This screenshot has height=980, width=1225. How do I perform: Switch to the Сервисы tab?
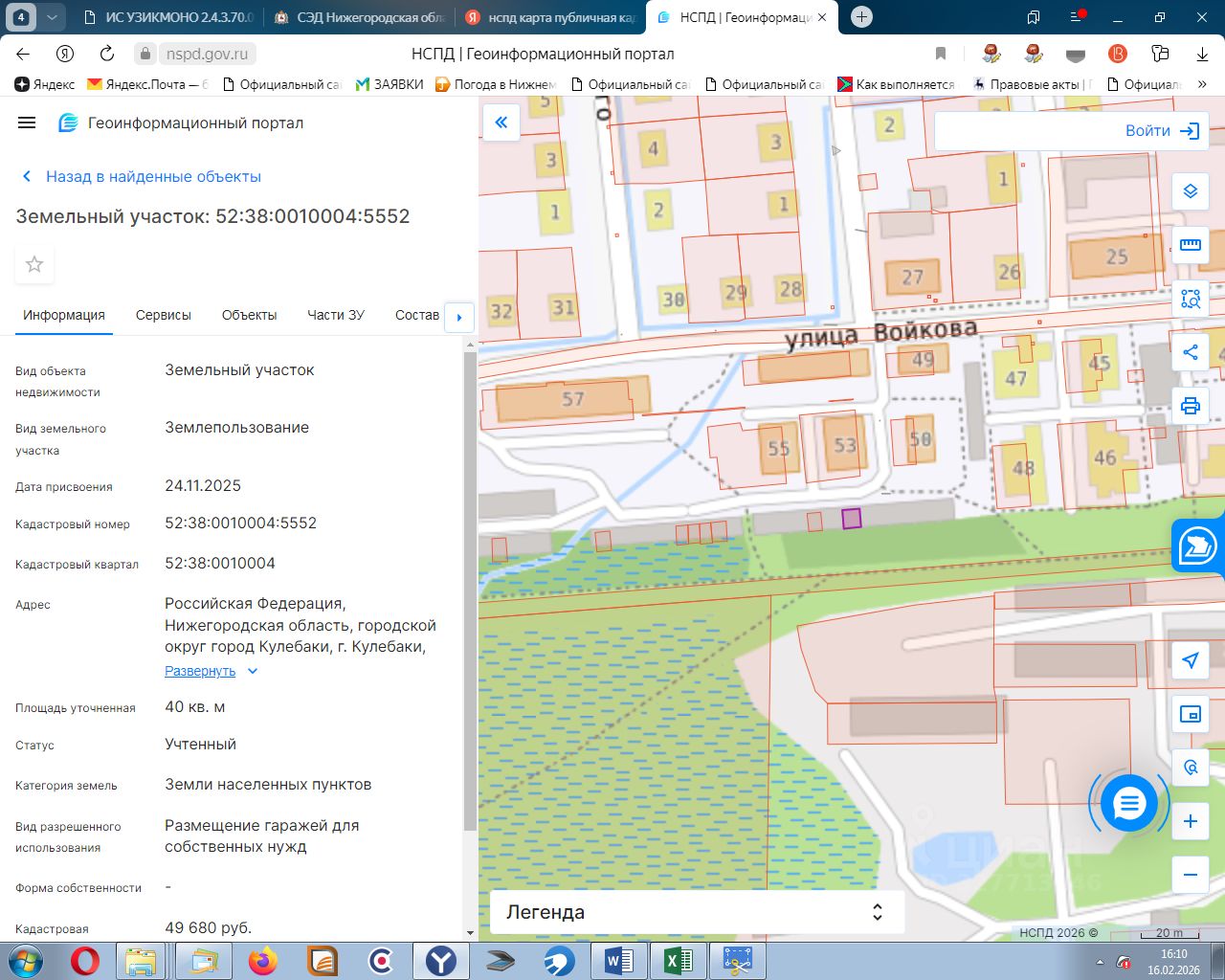click(163, 315)
